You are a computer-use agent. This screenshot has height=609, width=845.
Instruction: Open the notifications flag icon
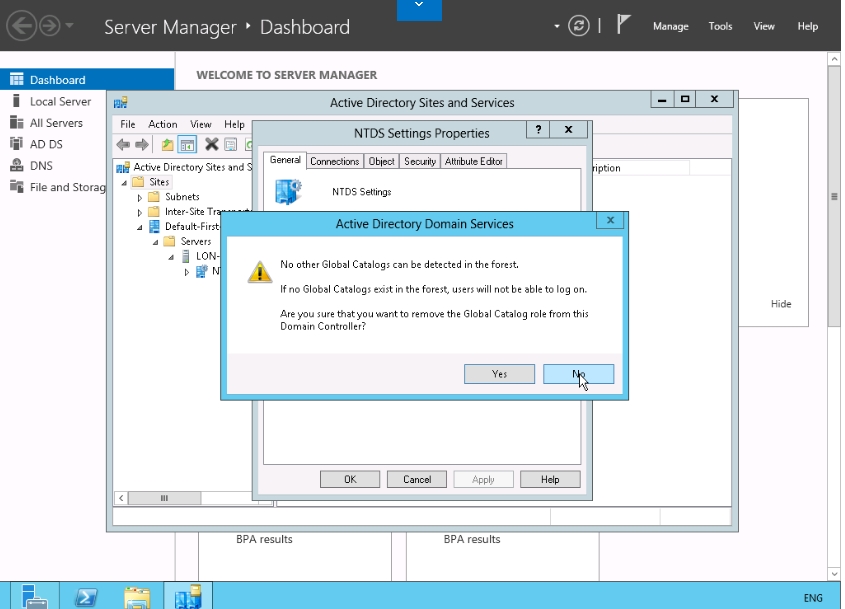point(623,26)
